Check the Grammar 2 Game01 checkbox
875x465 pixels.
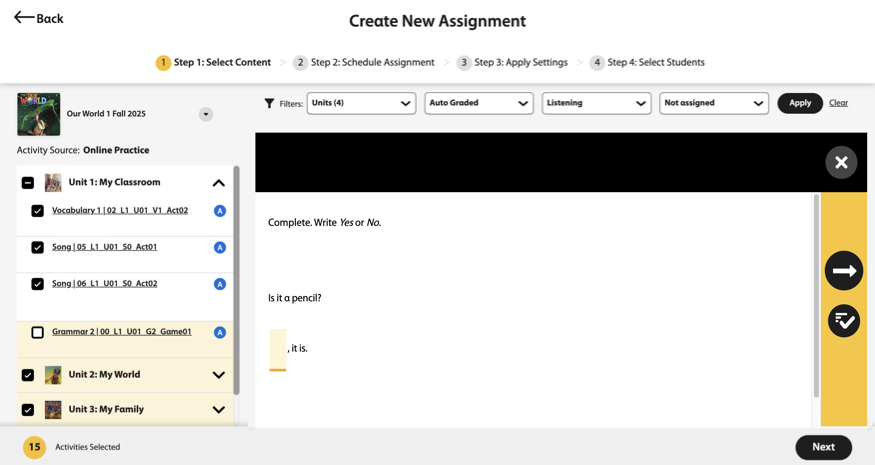[37, 333]
